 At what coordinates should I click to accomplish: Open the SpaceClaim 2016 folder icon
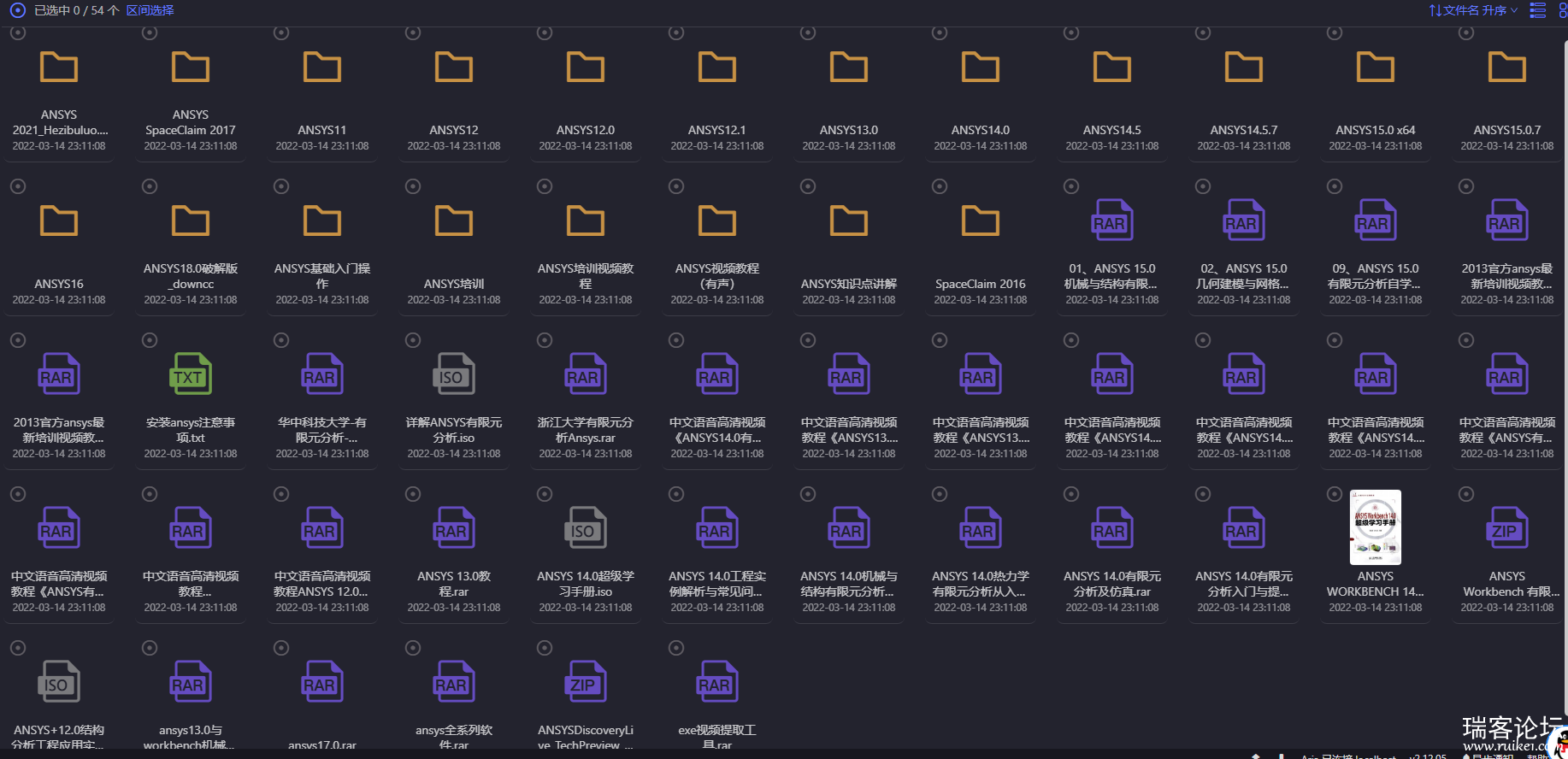click(x=981, y=221)
